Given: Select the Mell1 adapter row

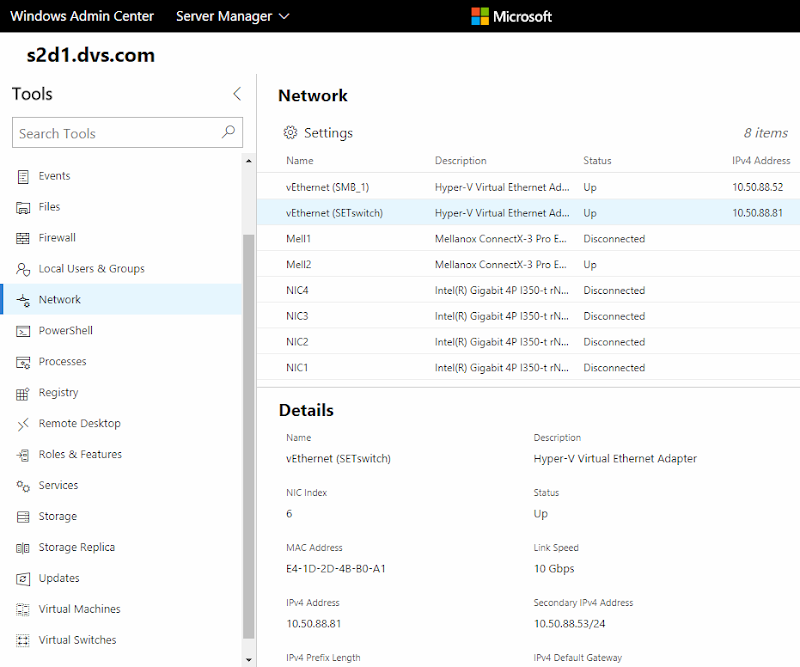Looking at the screenshot, I should (x=528, y=238).
